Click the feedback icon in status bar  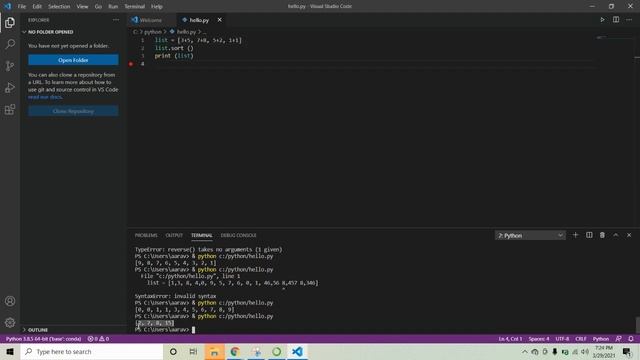(618, 339)
